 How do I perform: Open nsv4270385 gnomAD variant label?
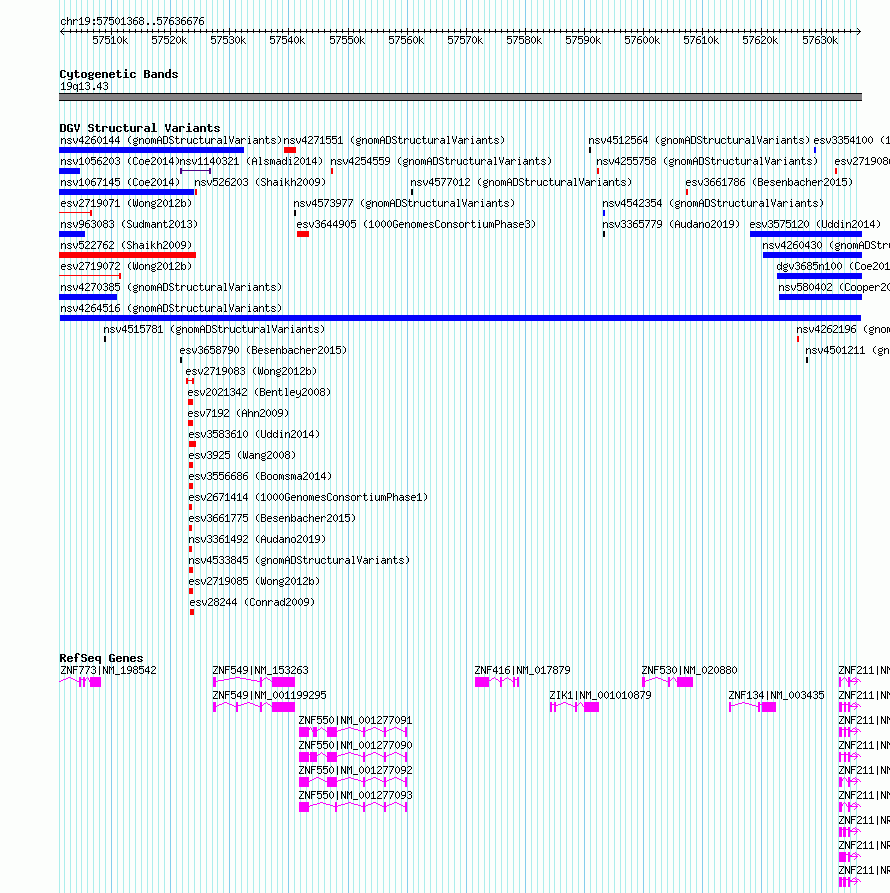click(x=171, y=287)
